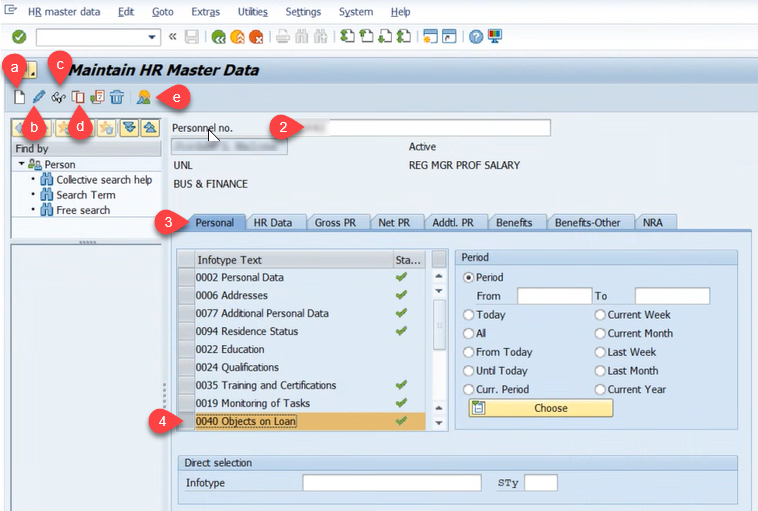This screenshot has height=511, width=758.
Task: Select the All radio button
Action: [x=468, y=334]
